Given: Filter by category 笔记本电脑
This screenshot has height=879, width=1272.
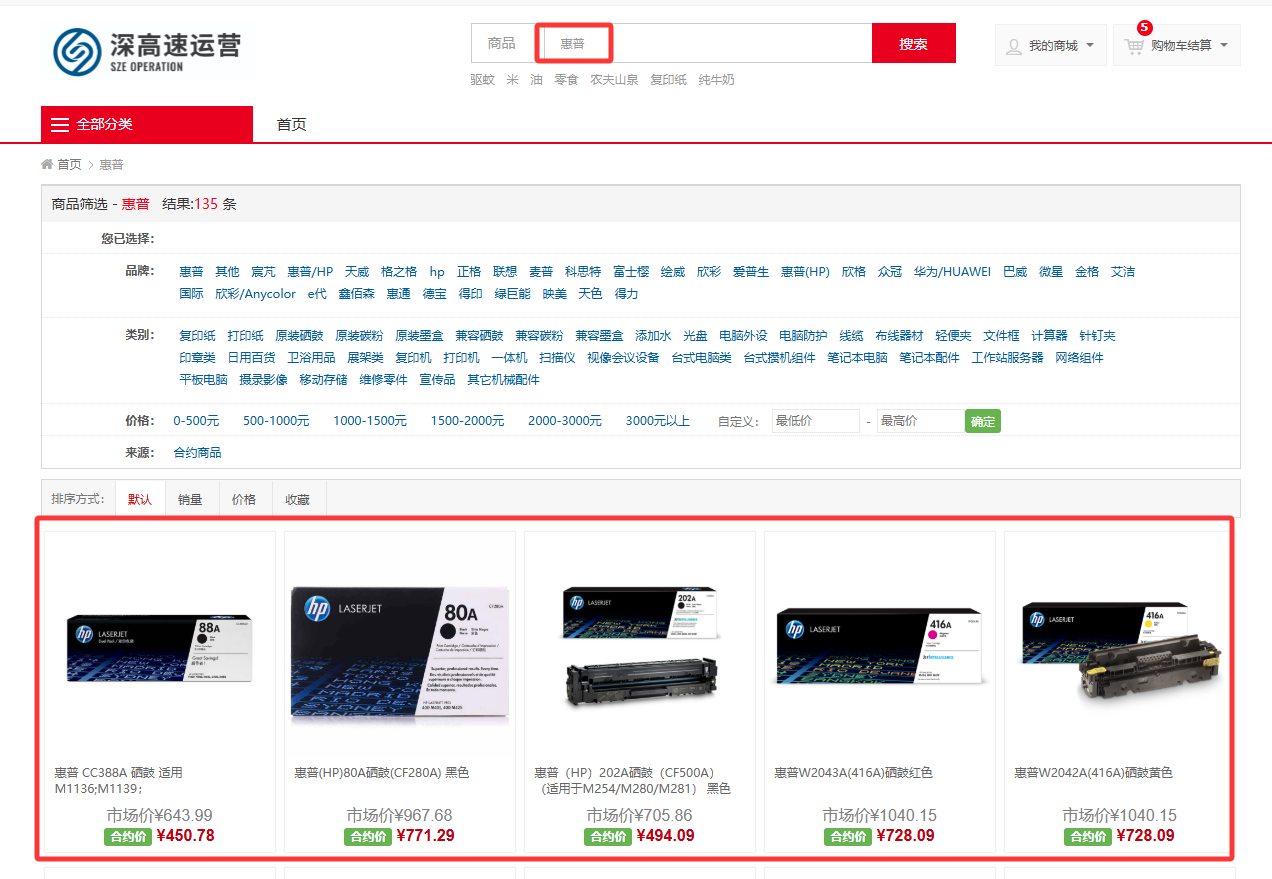Looking at the screenshot, I should pos(857,358).
